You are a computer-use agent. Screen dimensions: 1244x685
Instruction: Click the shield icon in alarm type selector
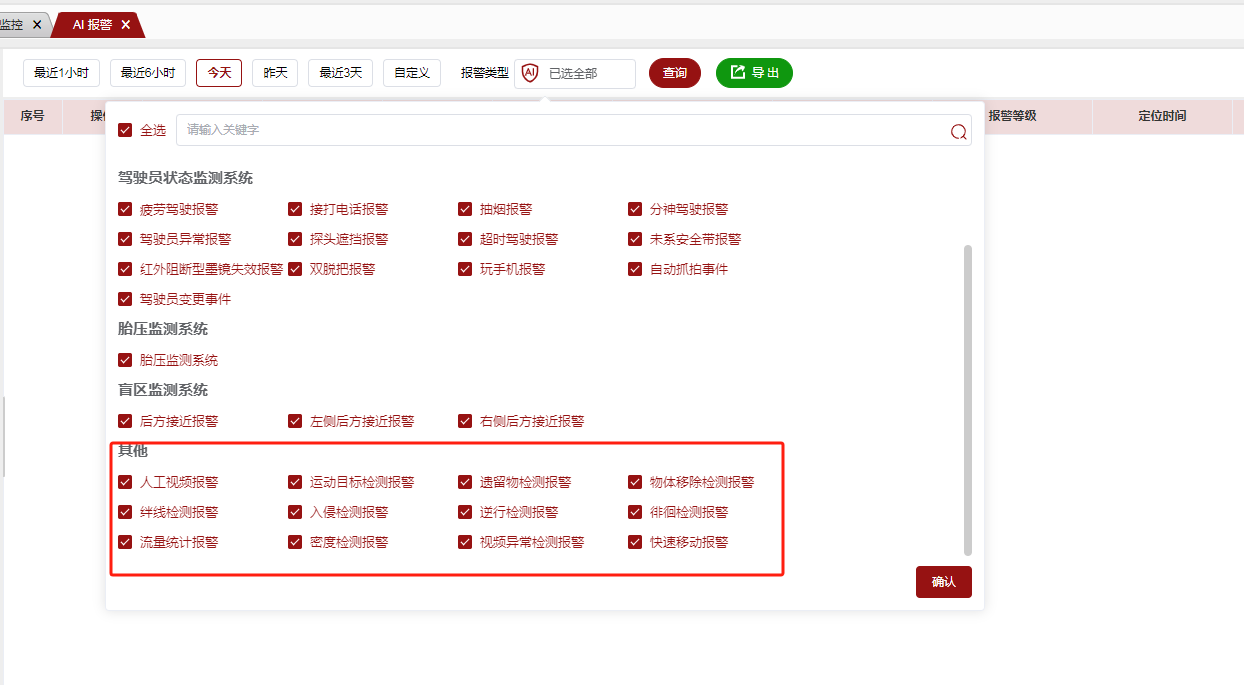click(530, 73)
